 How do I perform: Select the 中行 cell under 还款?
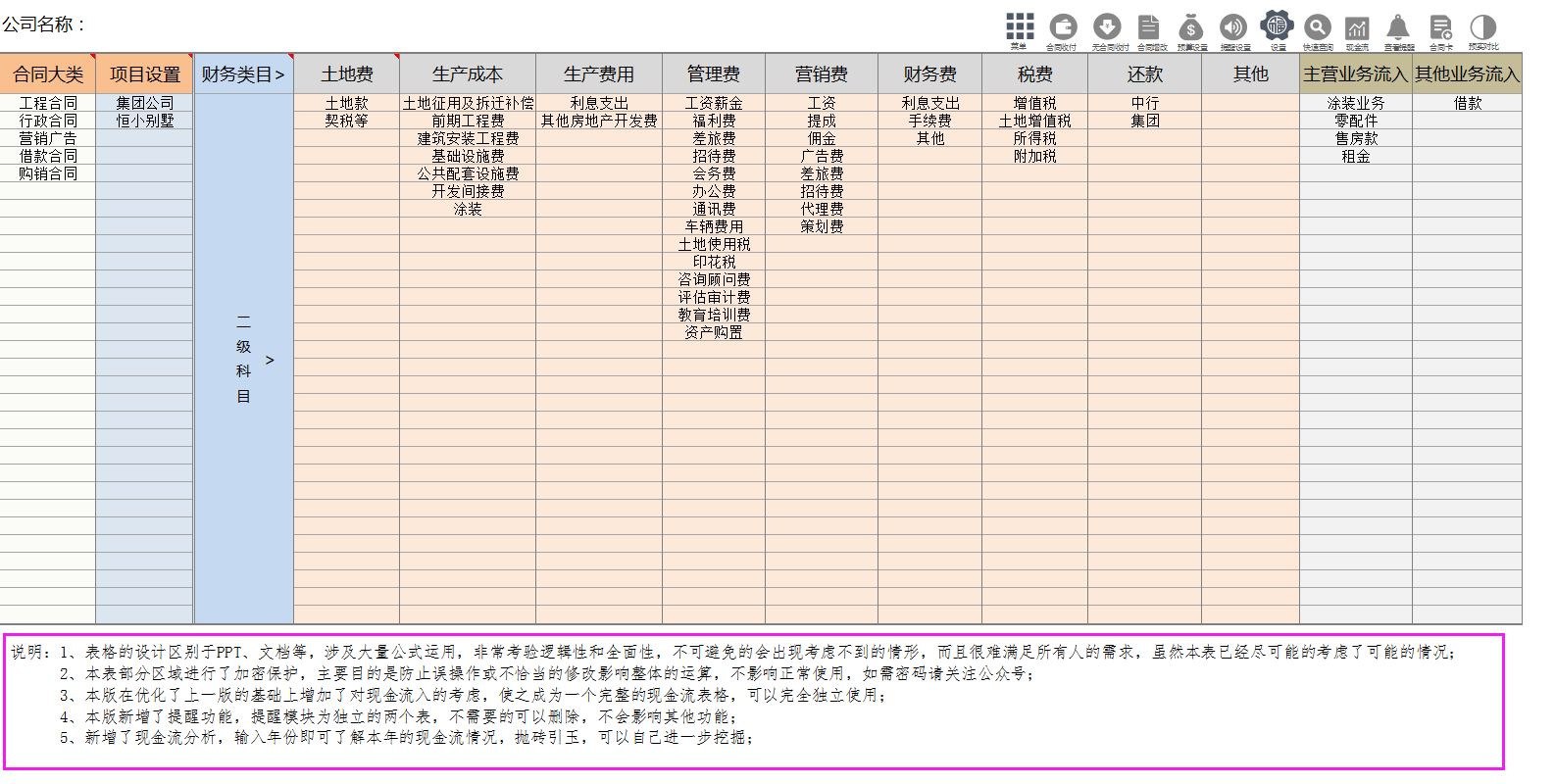coord(1145,103)
